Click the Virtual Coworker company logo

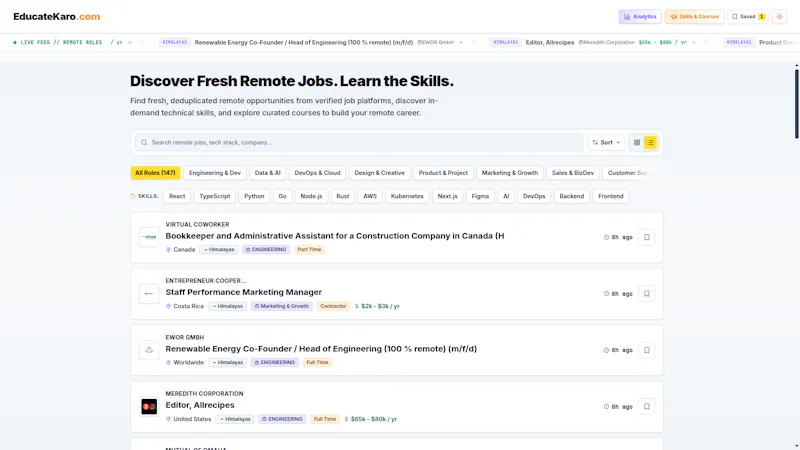pos(149,237)
